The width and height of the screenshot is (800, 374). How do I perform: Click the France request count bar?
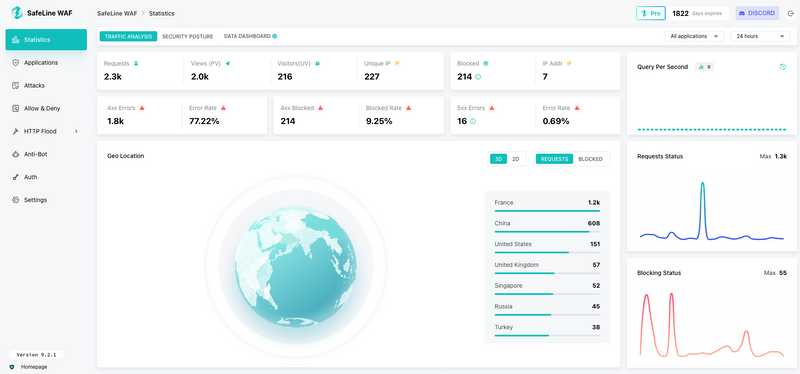coord(547,210)
